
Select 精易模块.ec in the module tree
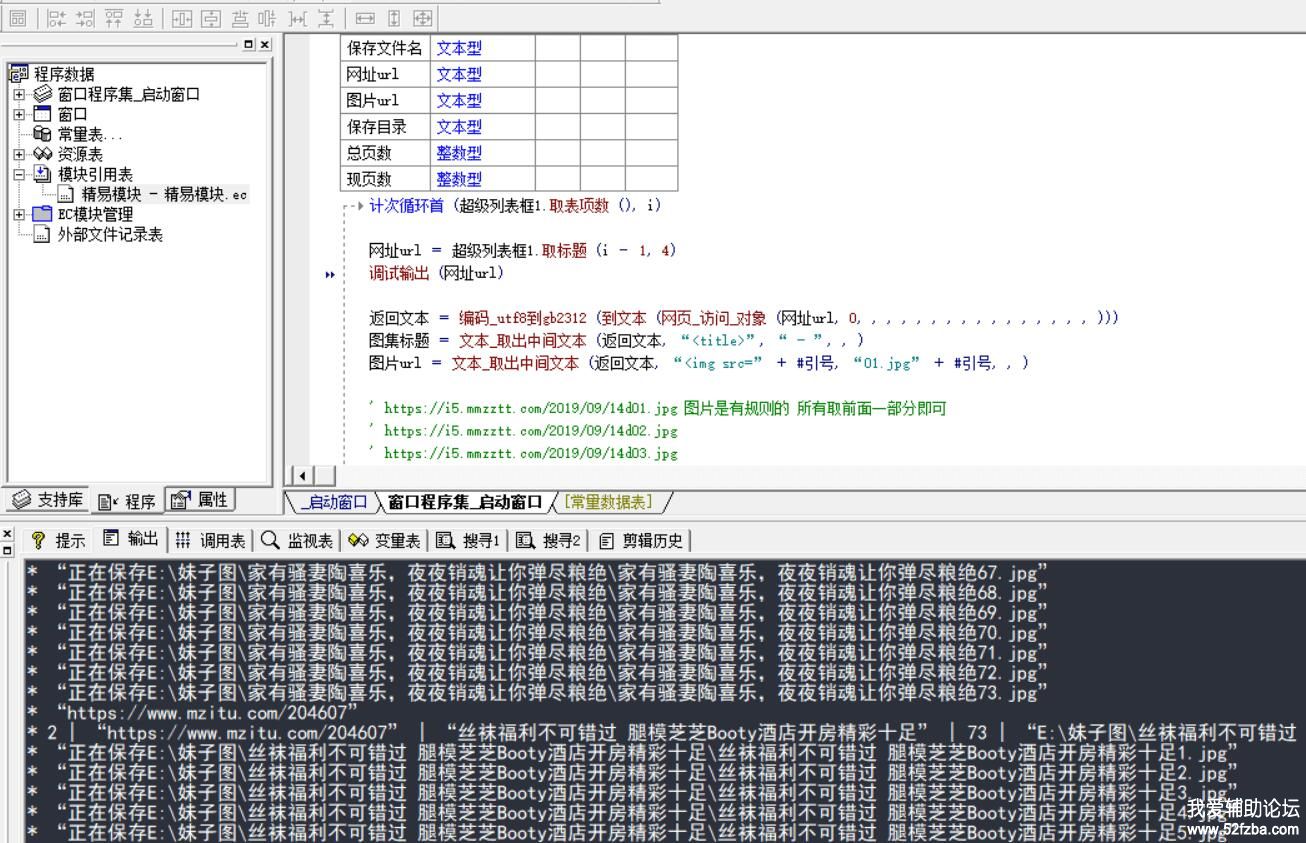click(x=163, y=194)
